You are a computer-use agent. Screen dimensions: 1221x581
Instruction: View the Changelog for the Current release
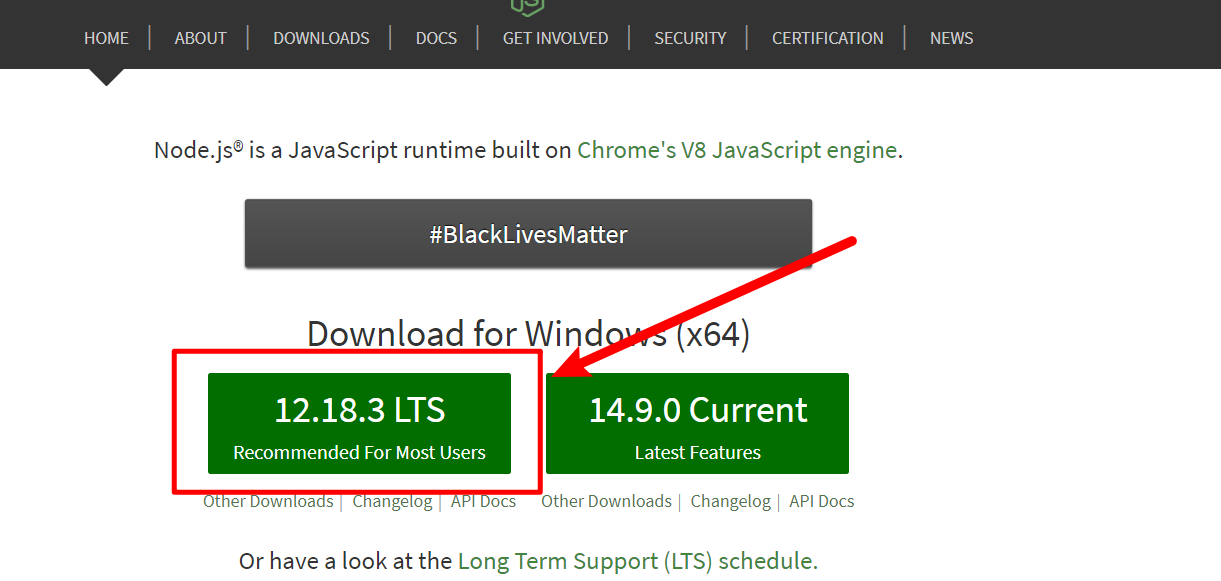(730, 501)
